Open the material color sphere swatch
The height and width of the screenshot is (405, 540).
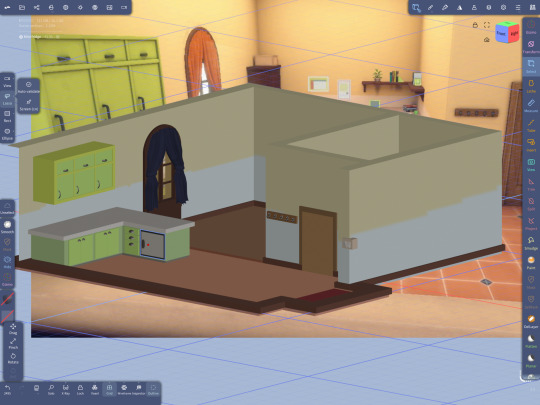point(7,299)
